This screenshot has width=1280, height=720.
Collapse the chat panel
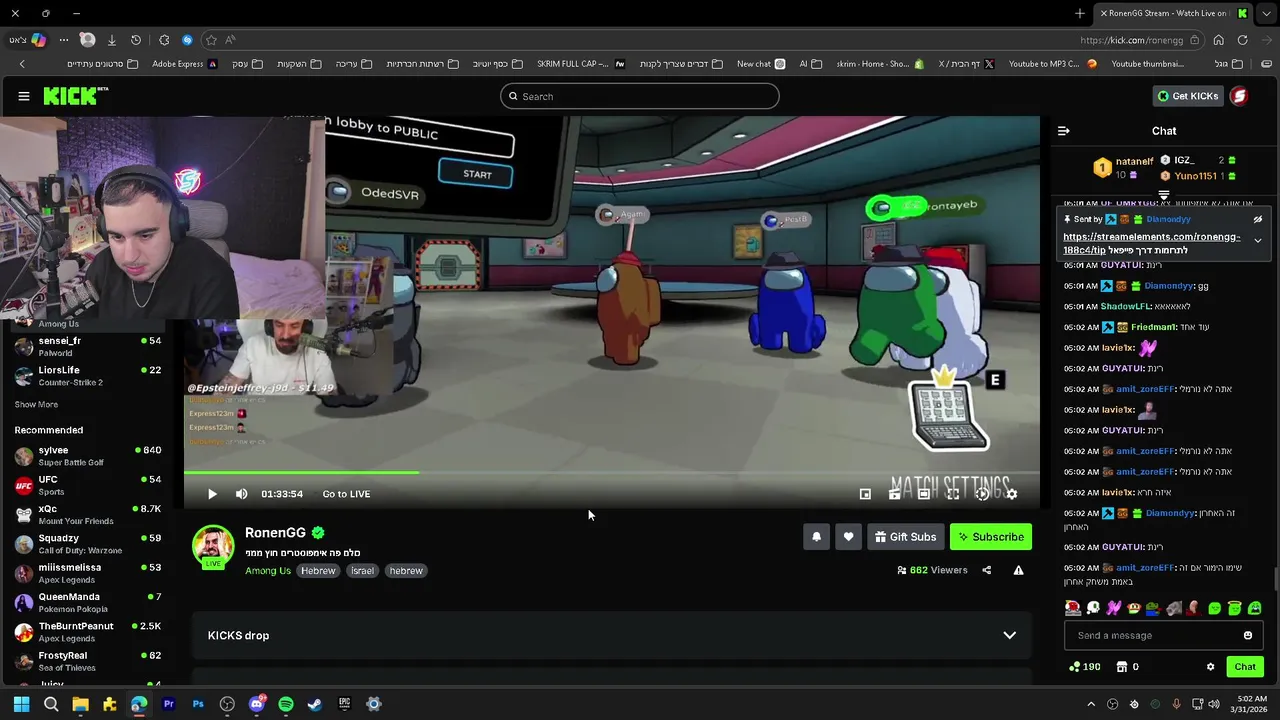click(1063, 131)
